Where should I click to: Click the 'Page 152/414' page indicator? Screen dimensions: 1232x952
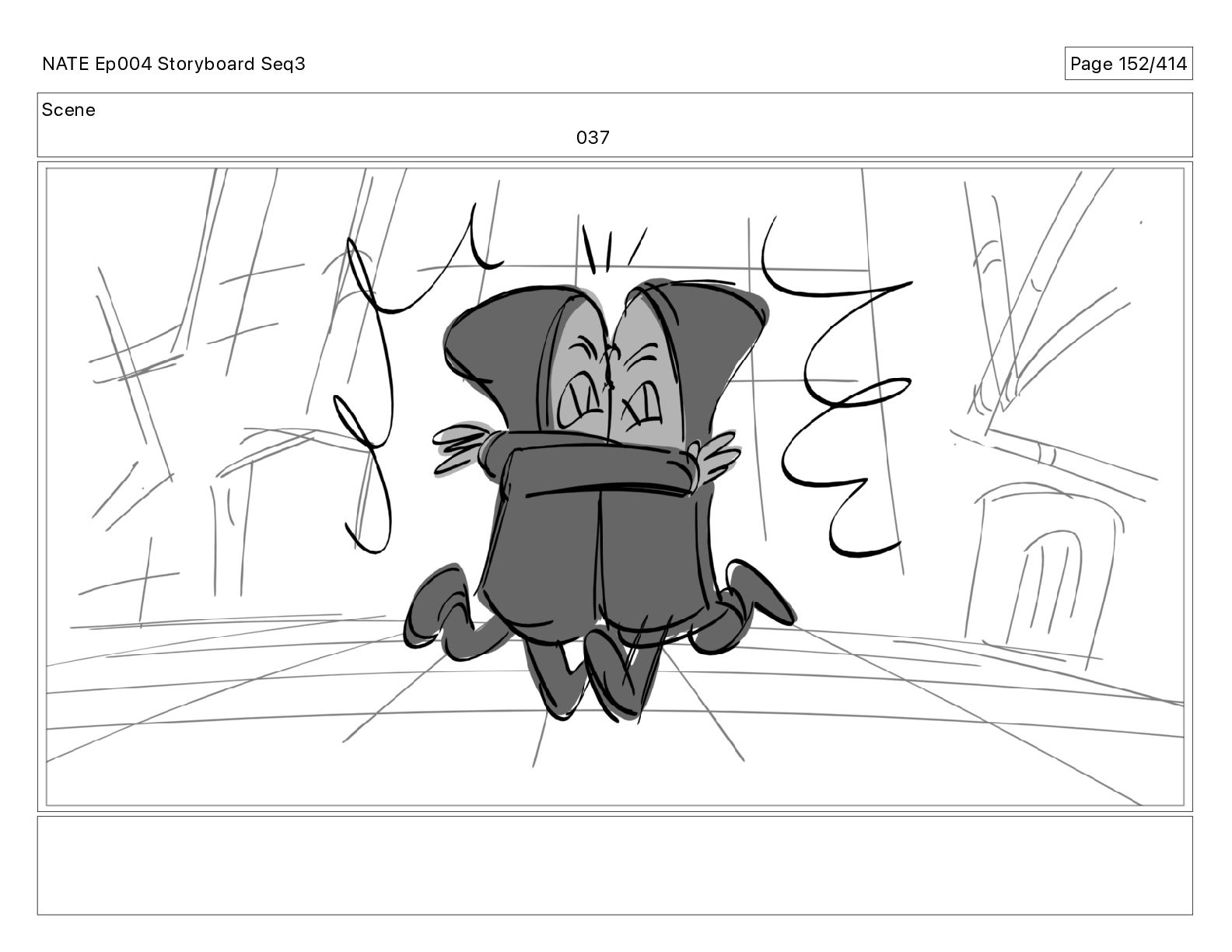coord(1128,64)
